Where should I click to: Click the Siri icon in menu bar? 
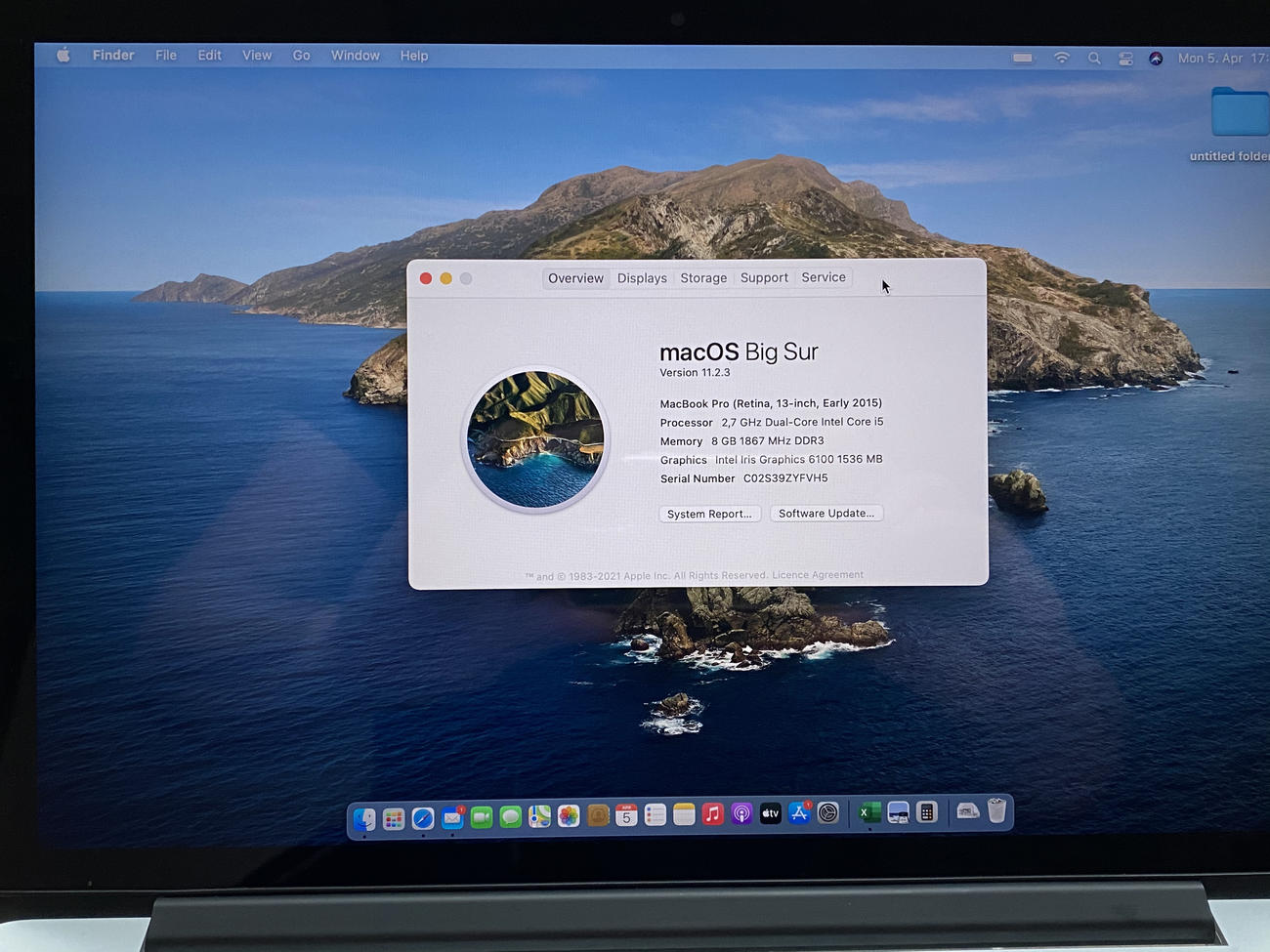pos(1156,59)
